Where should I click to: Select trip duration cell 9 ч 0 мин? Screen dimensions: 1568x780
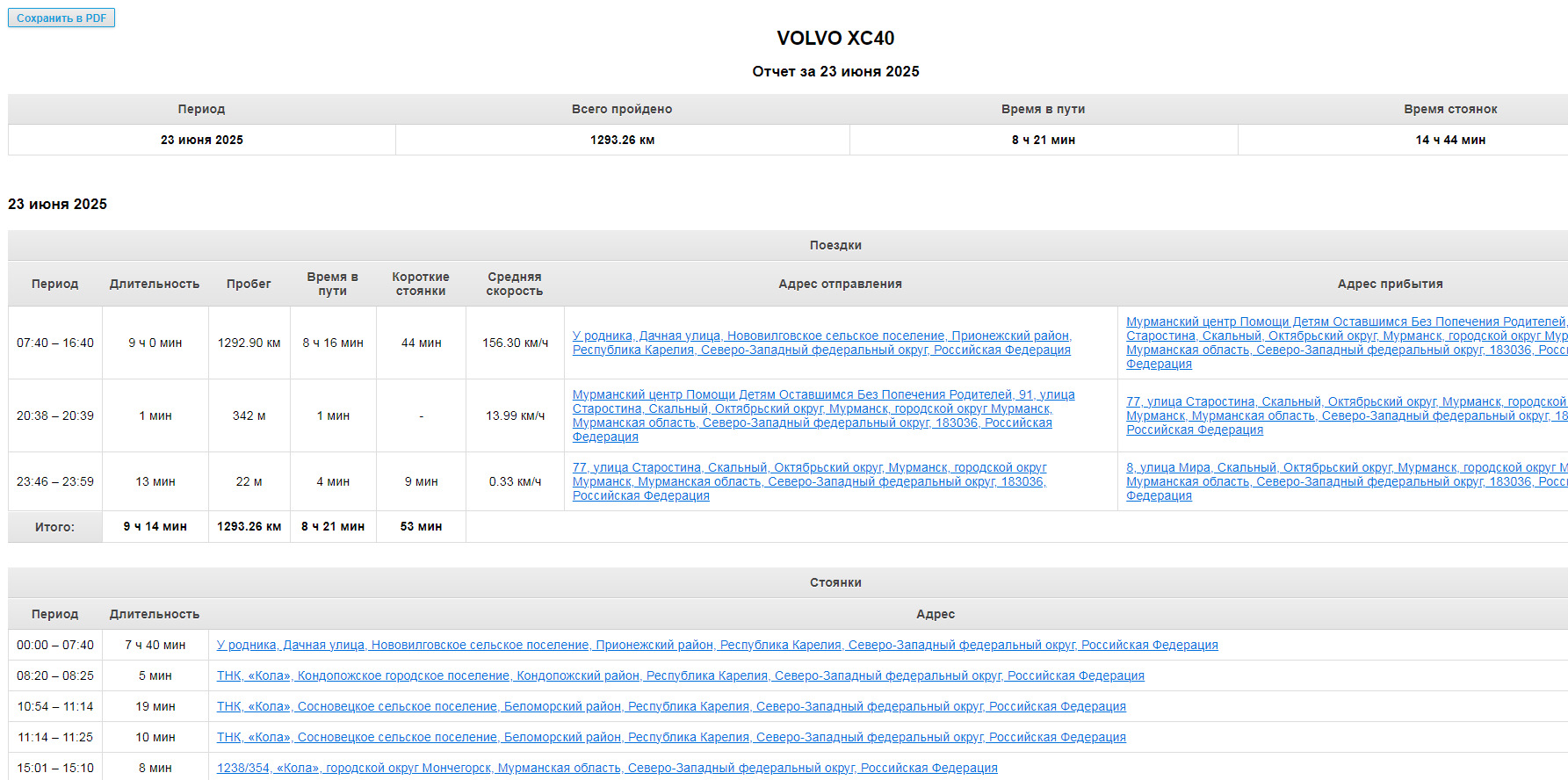[155, 343]
